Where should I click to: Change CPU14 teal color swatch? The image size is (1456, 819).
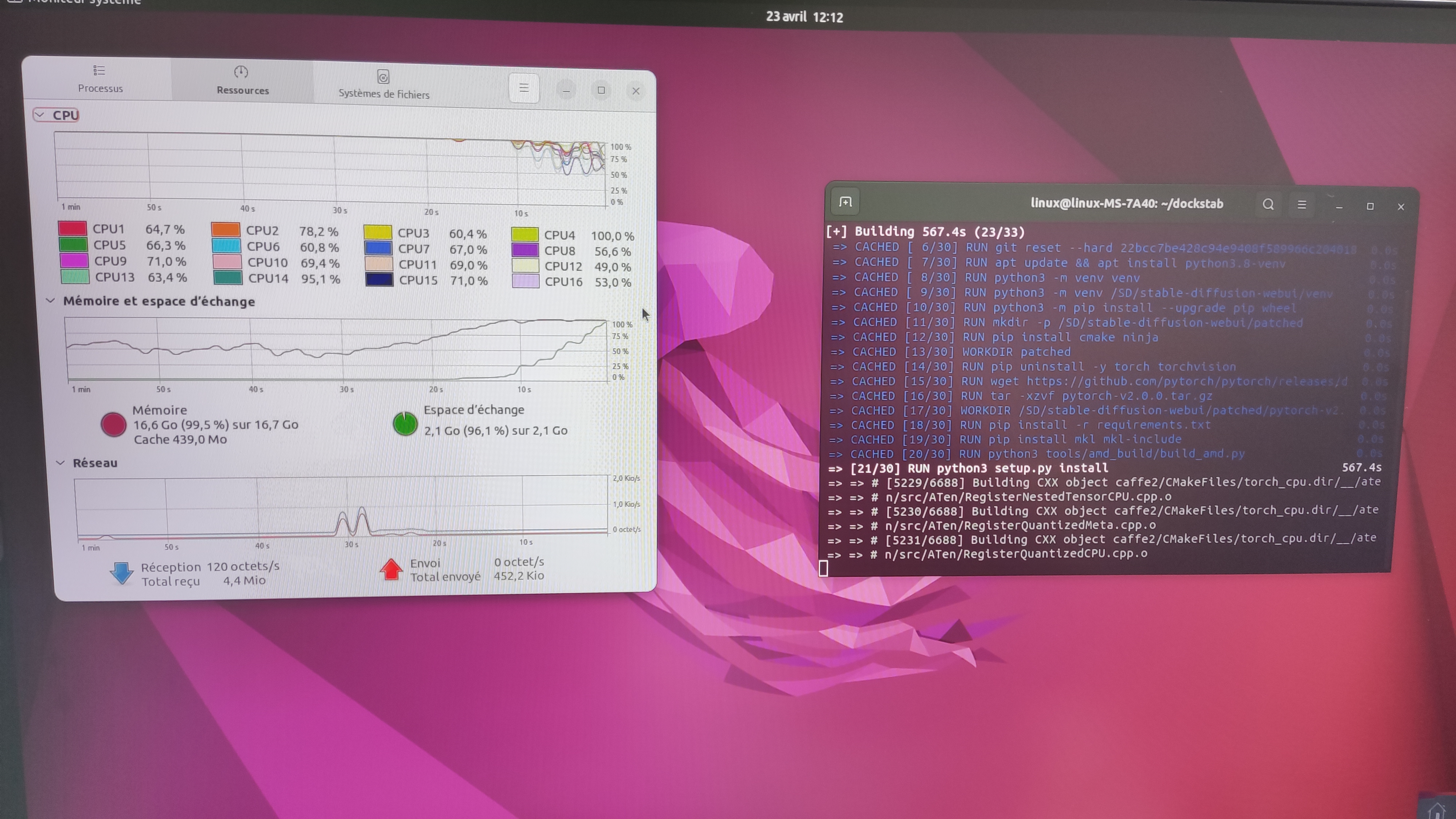coord(228,277)
